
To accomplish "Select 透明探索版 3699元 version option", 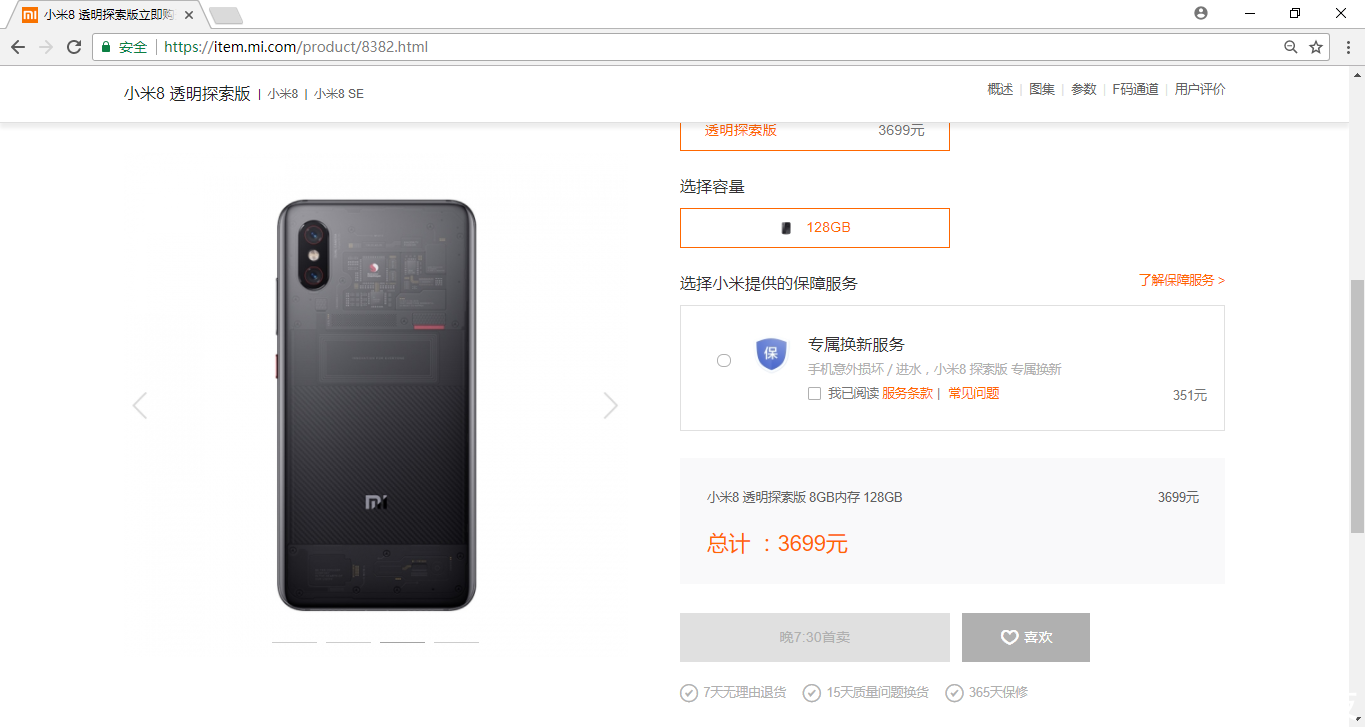I will 815,131.
